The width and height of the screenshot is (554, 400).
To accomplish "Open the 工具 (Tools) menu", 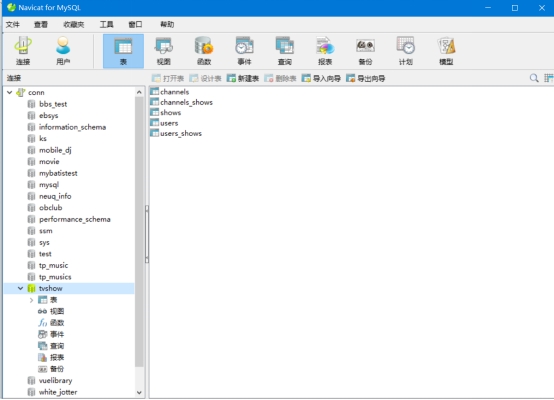I will (x=106, y=24).
